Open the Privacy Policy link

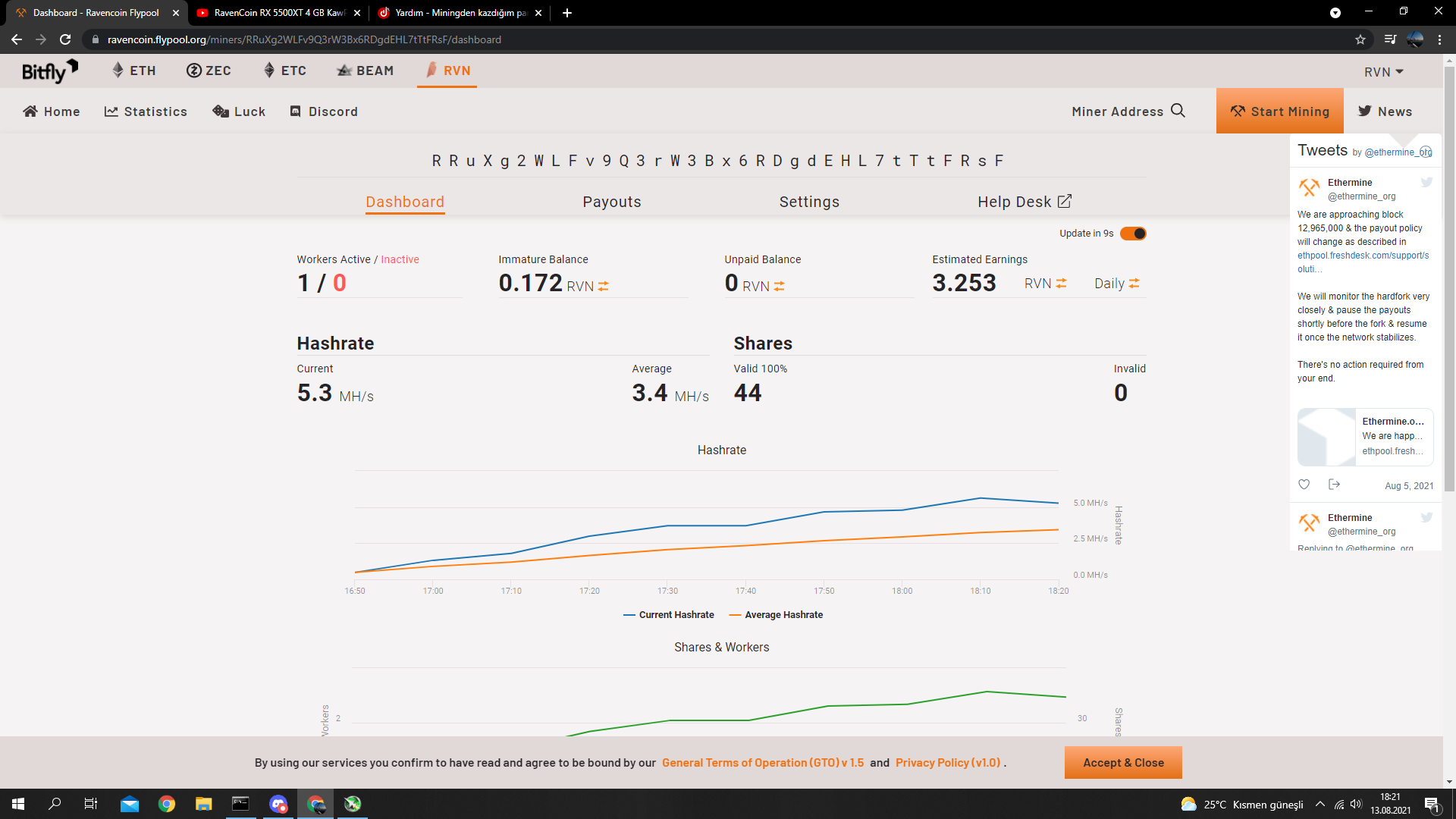click(948, 763)
